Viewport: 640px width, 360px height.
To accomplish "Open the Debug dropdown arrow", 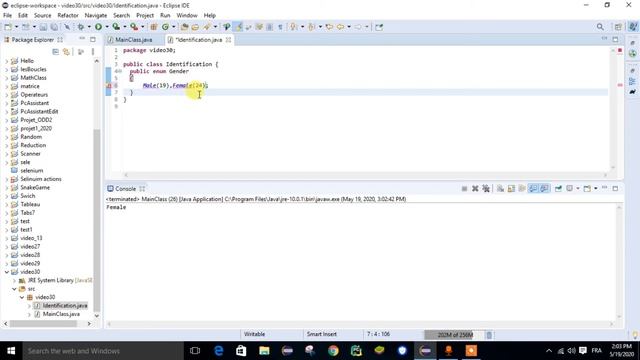I will pyautogui.click(x=89, y=27).
